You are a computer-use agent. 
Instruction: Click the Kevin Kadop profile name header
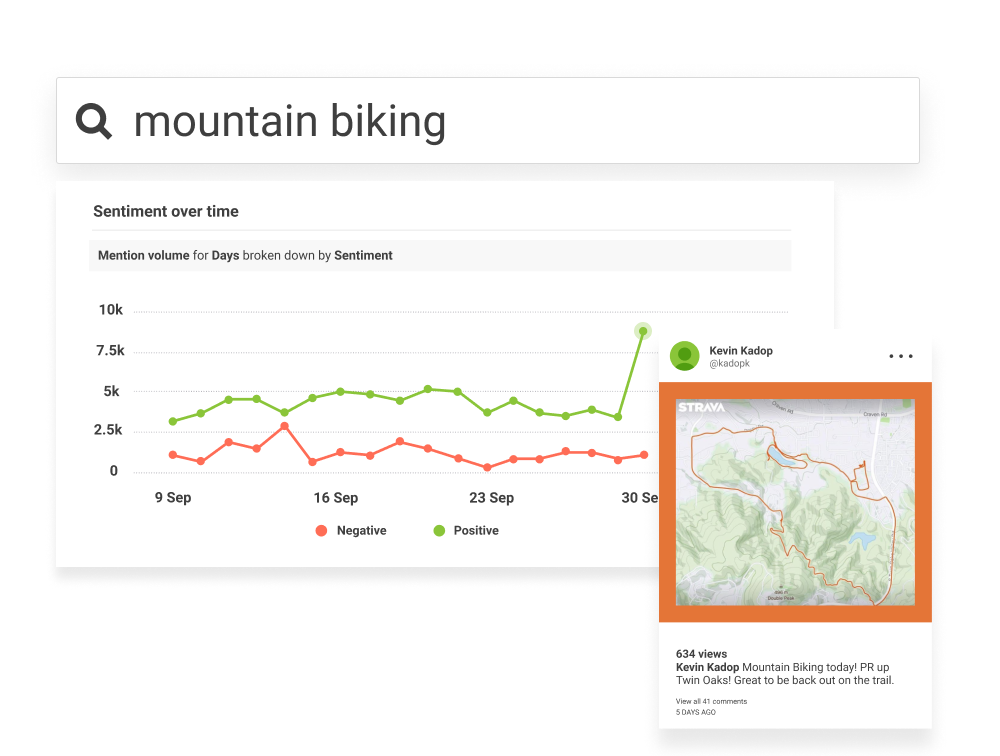[740, 350]
